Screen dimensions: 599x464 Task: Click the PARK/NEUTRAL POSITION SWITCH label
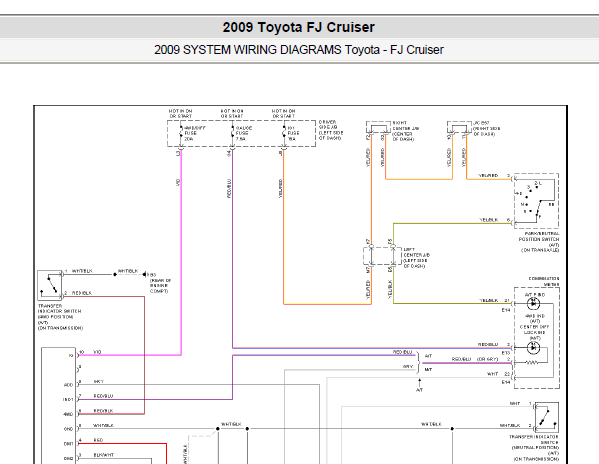(x=539, y=242)
